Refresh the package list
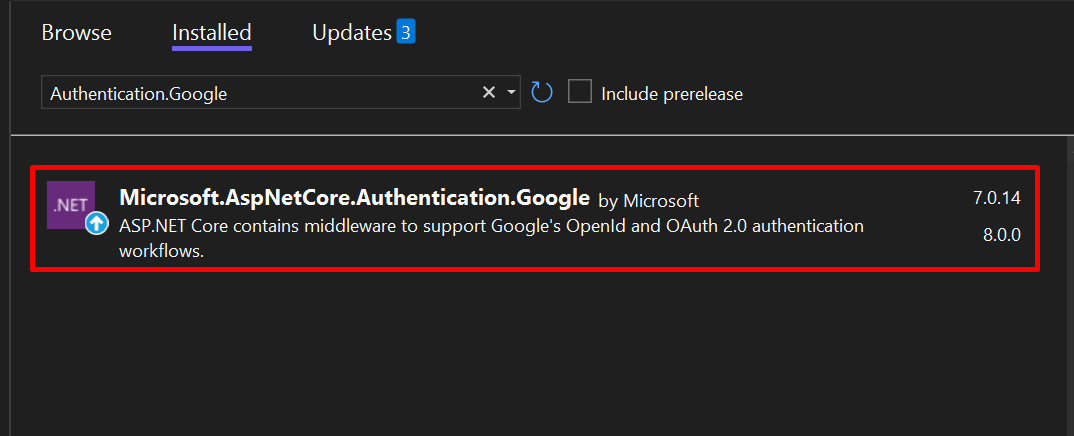Viewport: 1074px width, 436px height. pyautogui.click(x=542, y=92)
